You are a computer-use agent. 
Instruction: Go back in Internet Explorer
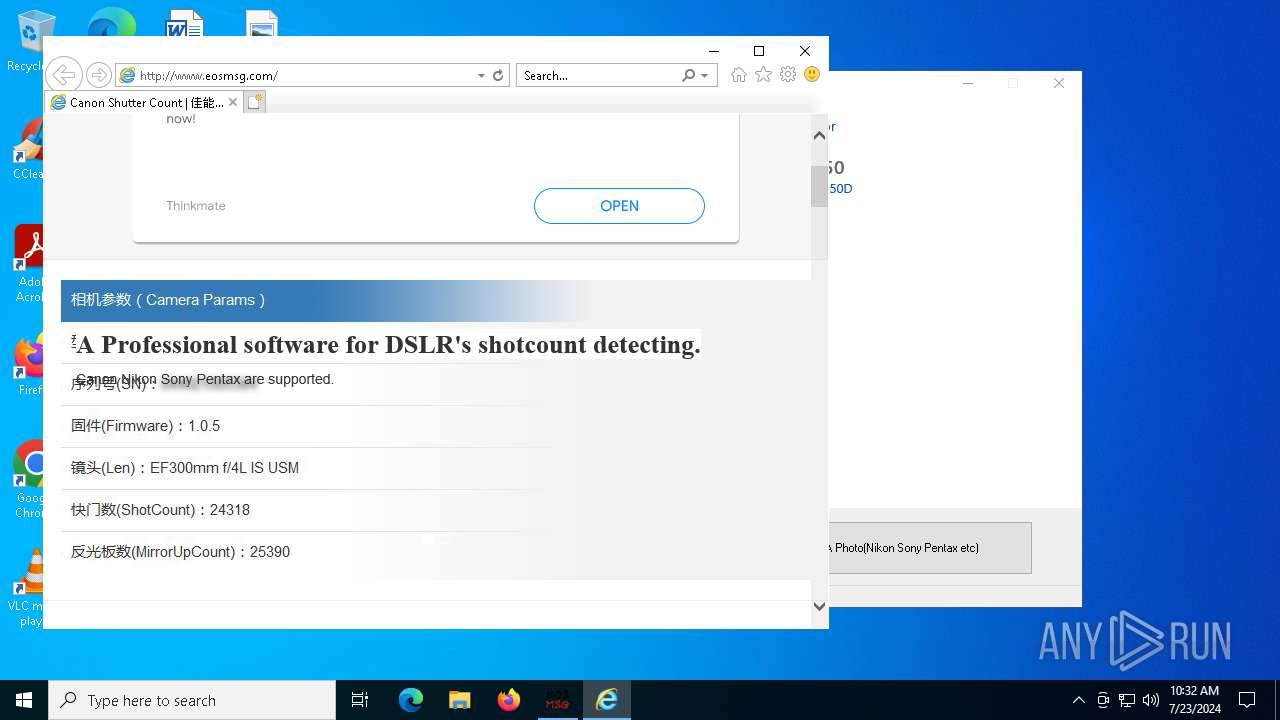tap(63, 75)
